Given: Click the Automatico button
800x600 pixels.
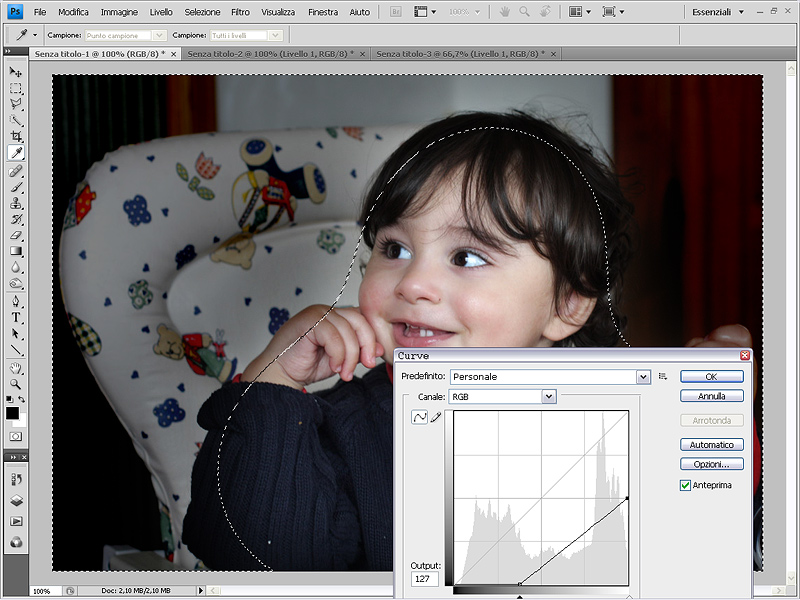Looking at the screenshot, I should pos(711,444).
